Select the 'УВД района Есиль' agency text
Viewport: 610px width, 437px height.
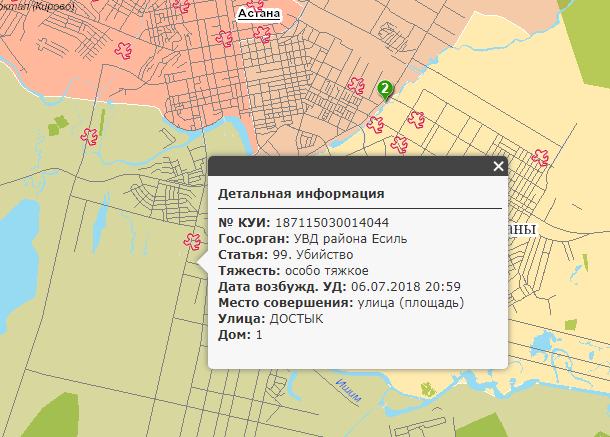coord(350,239)
